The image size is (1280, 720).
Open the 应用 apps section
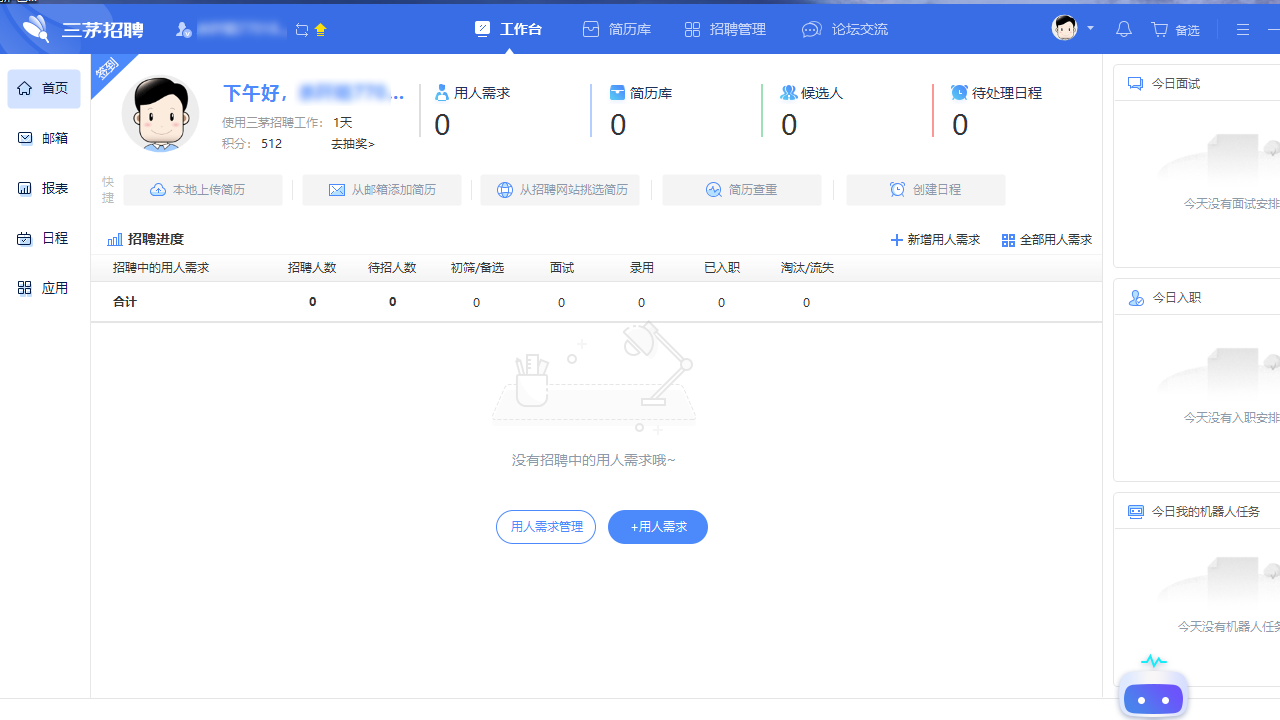(x=44, y=288)
